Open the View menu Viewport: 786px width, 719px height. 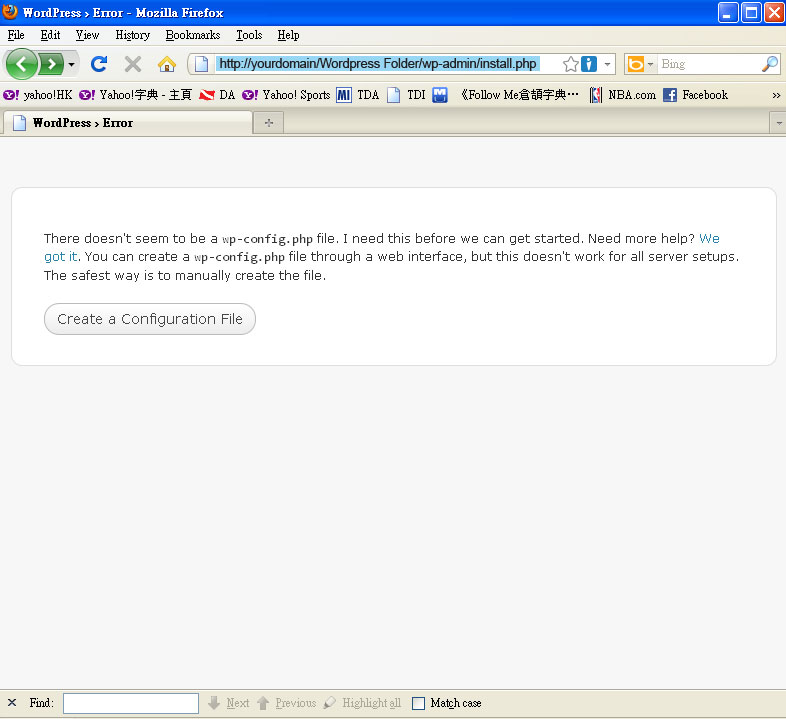tap(87, 35)
